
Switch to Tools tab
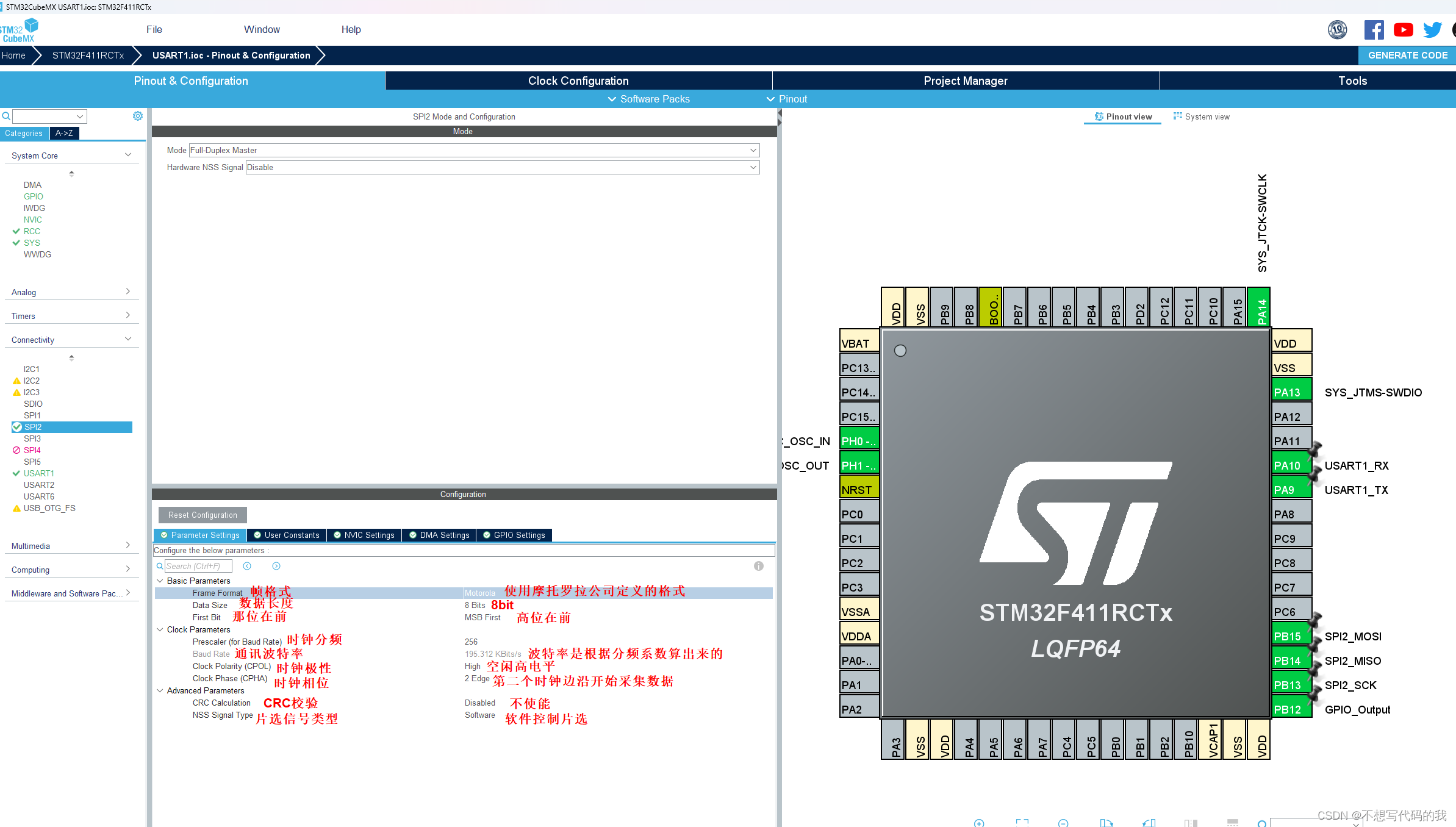pyautogui.click(x=1352, y=81)
